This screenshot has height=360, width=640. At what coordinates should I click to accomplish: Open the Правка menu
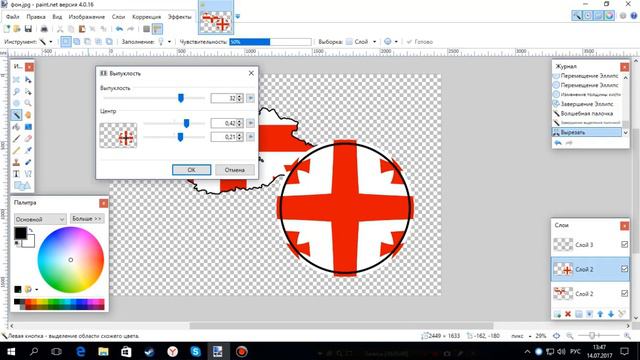point(36,17)
